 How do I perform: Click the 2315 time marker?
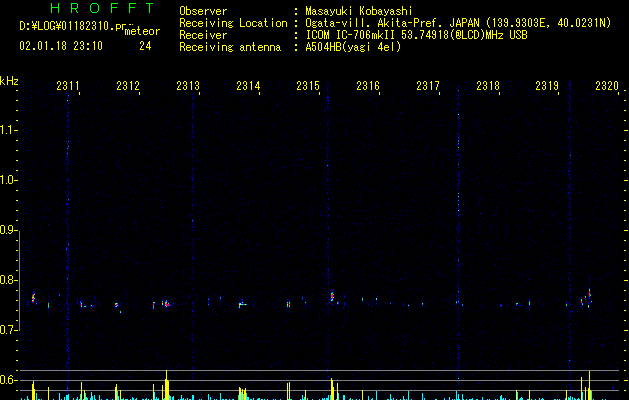(x=308, y=85)
